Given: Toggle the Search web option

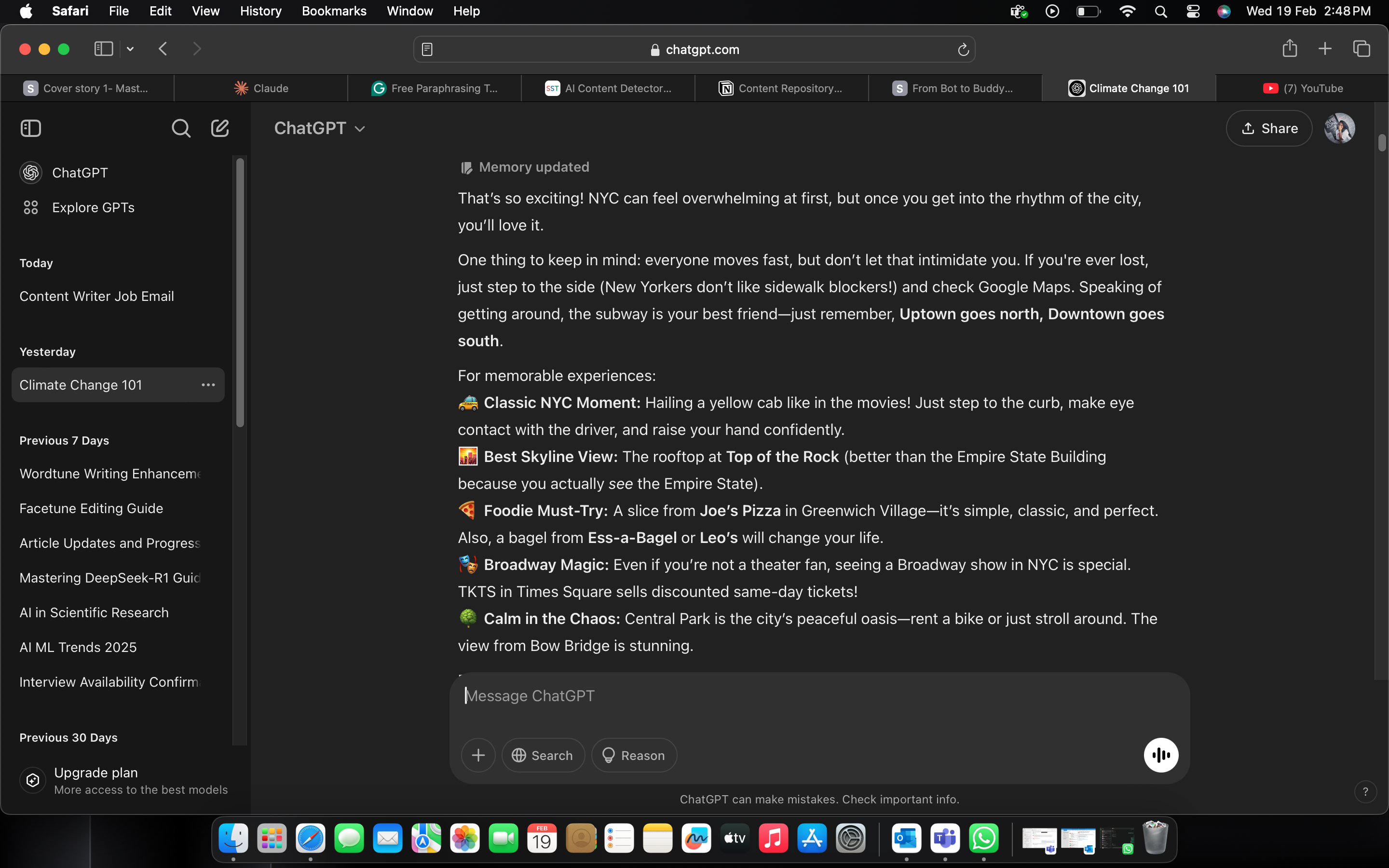Looking at the screenshot, I should coord(543,755).
